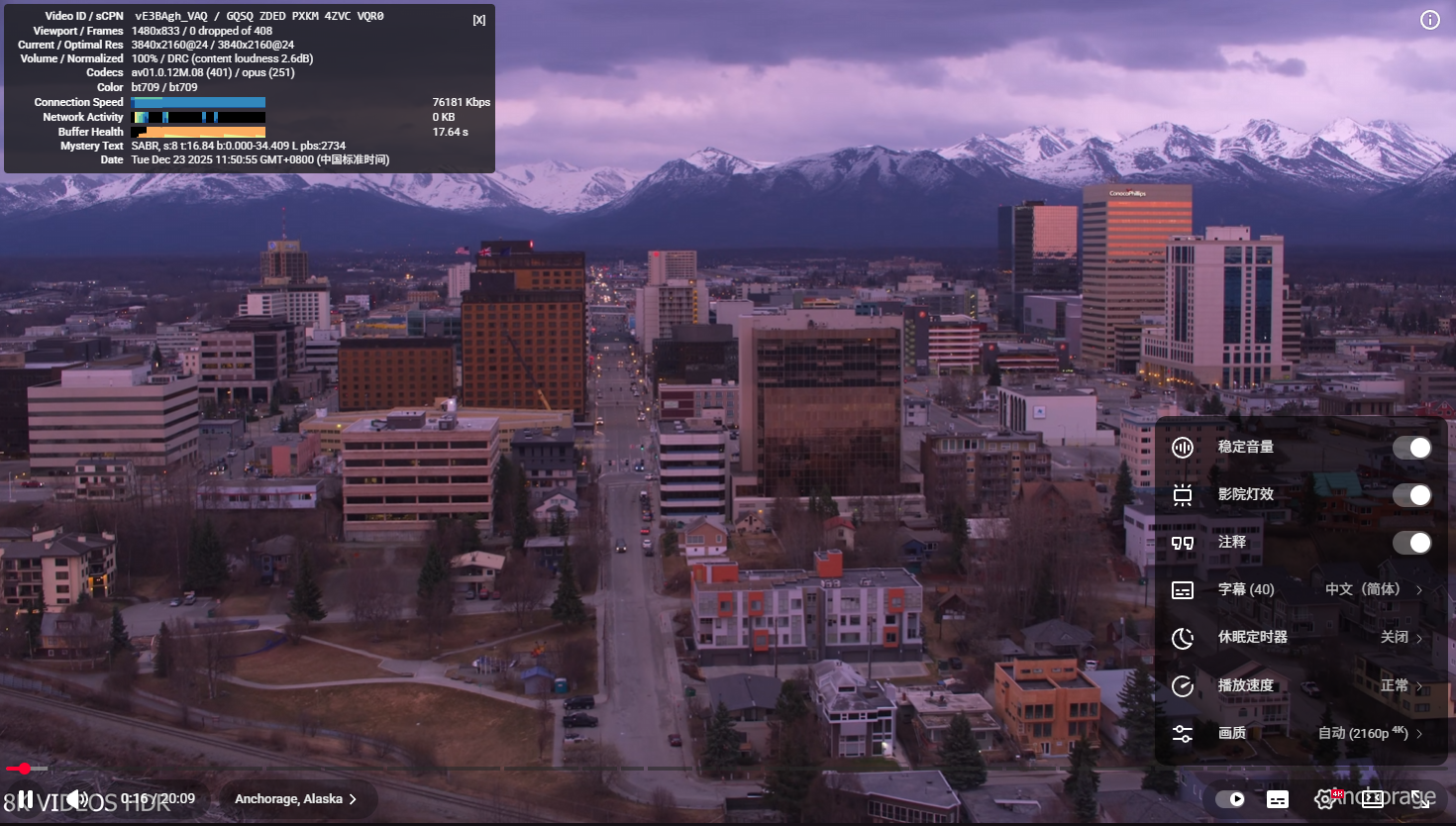Viewport: 1456px width, 826px height.
Task: Expand quality options showing 自动 (2160p)
Action: click(1369, 734)
